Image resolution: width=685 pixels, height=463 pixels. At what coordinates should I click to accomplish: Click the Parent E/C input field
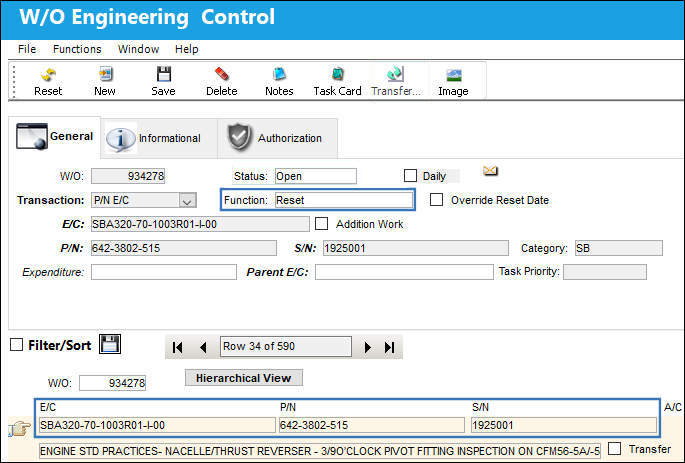pos(404,272)
